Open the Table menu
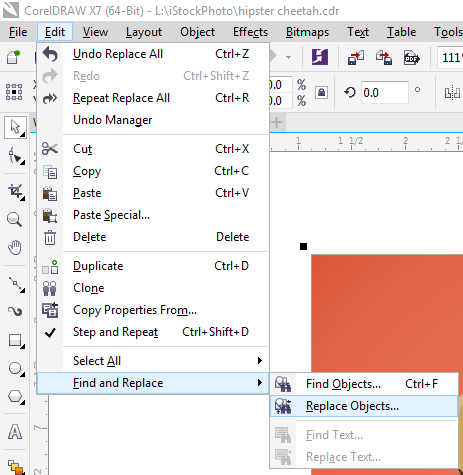Viewport: 463px width, 475px height. point(401,32)
